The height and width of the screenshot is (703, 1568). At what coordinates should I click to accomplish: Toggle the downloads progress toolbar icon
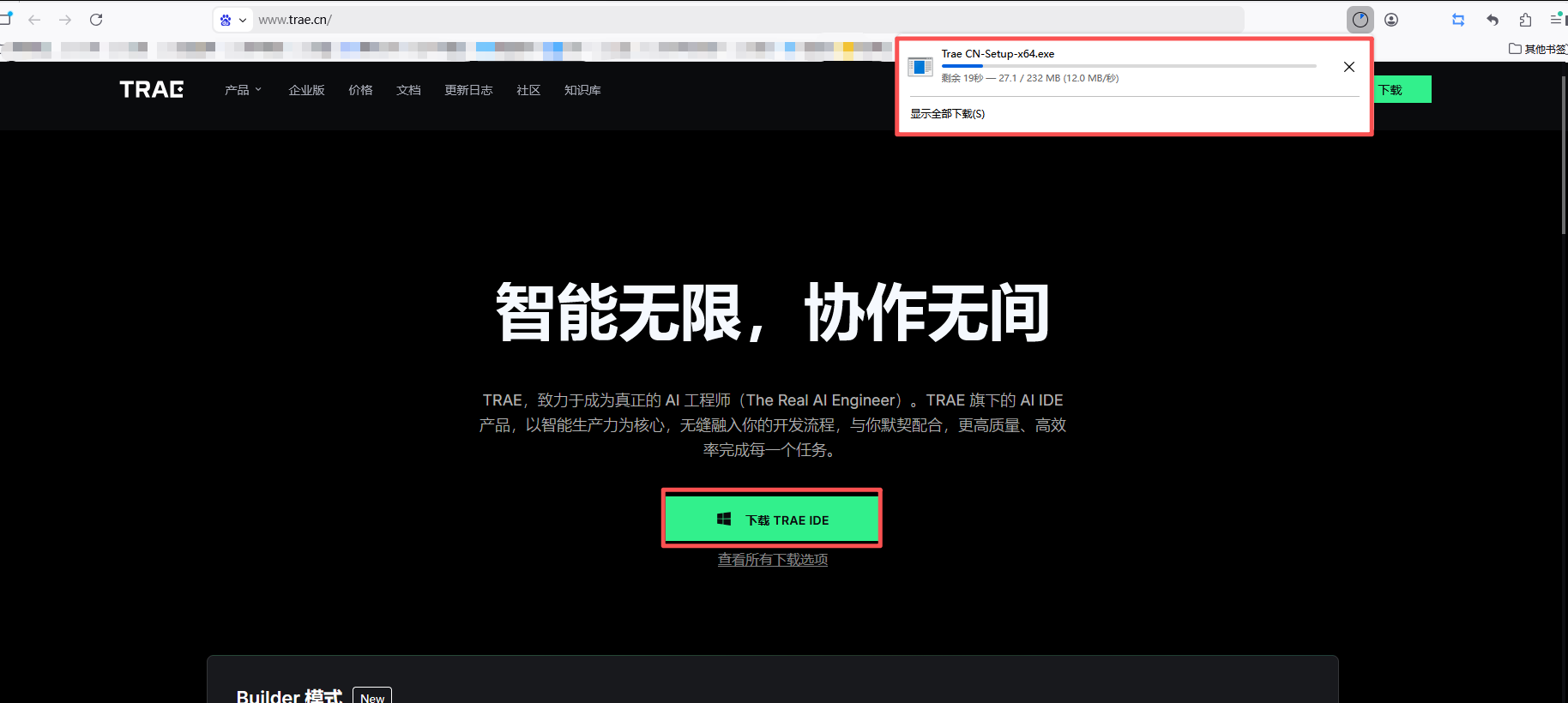(x=1360, y=20)
